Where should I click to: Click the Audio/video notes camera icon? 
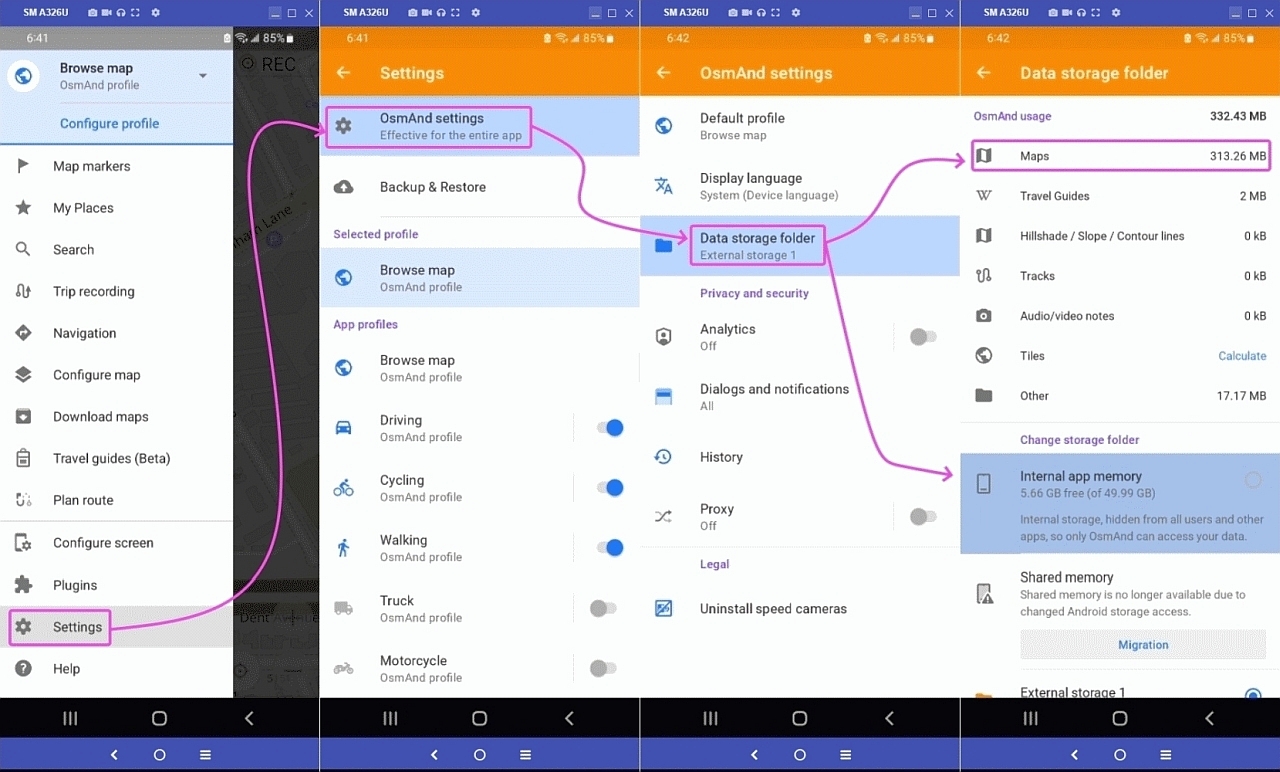984,316
